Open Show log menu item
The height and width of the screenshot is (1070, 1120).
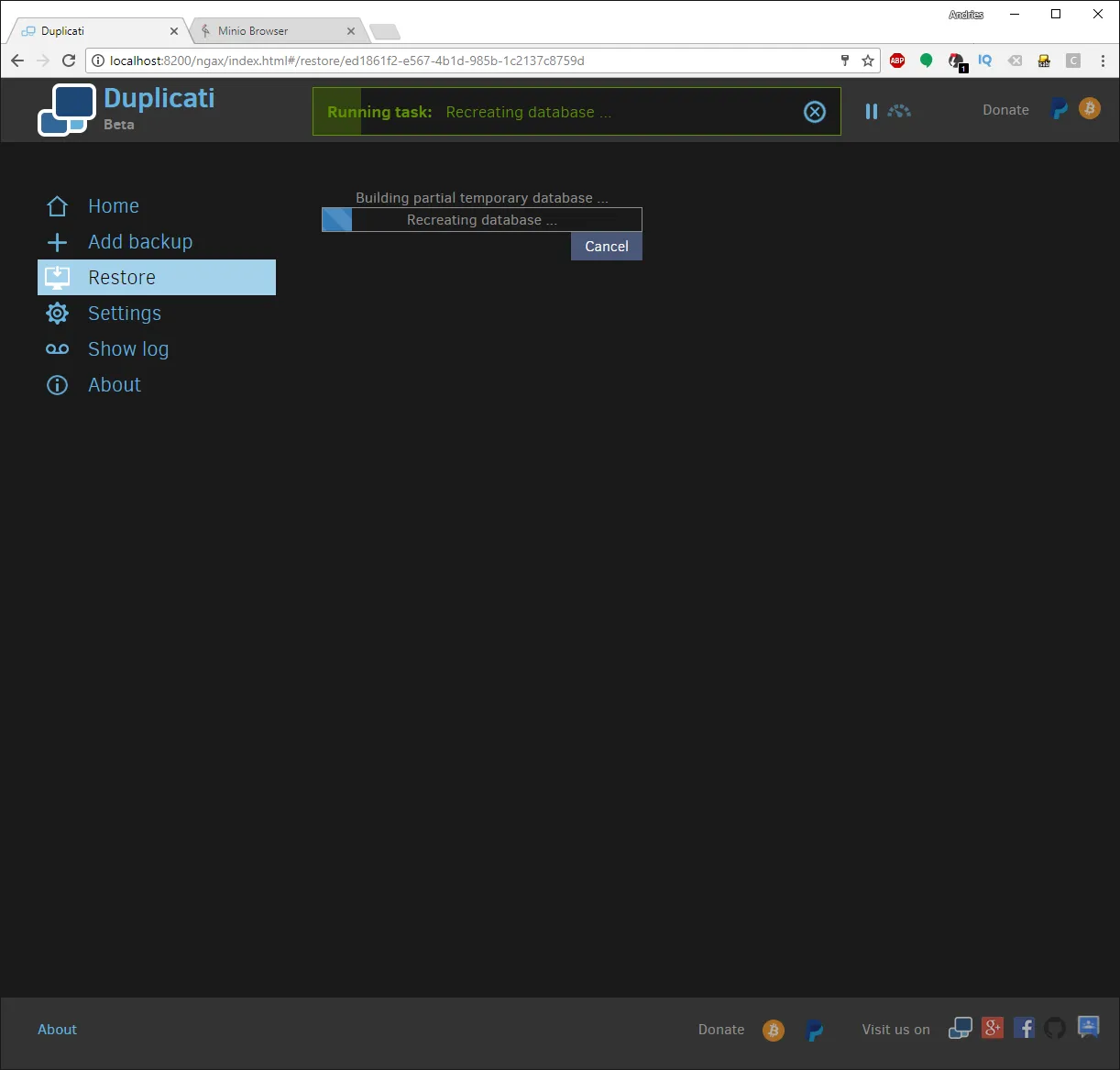(157, 349)
